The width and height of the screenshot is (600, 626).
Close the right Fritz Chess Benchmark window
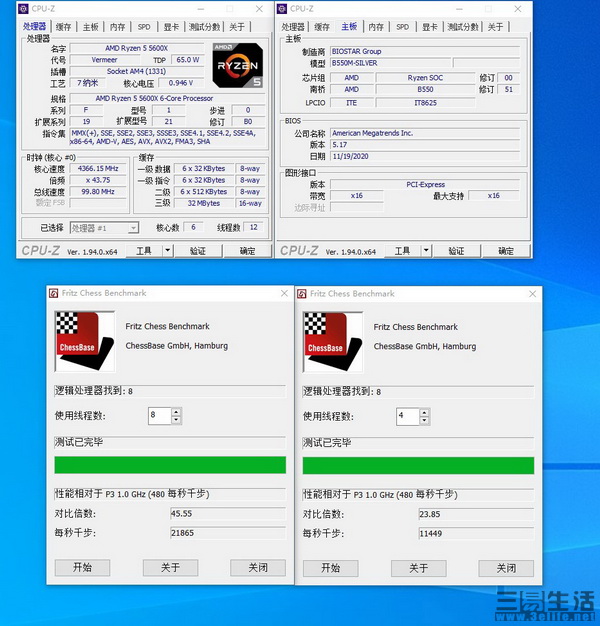(x=533, y=294)
